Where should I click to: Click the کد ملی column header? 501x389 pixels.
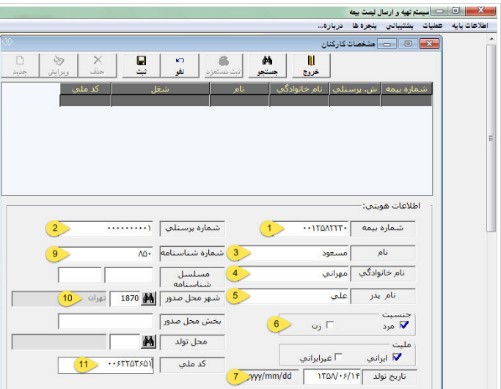85,89
